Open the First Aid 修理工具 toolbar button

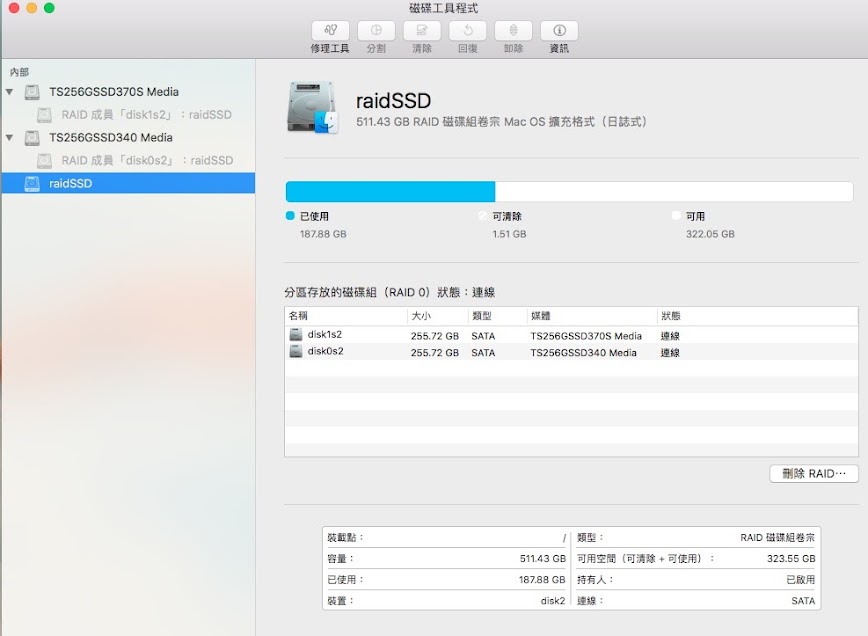[x=330, y=30]
